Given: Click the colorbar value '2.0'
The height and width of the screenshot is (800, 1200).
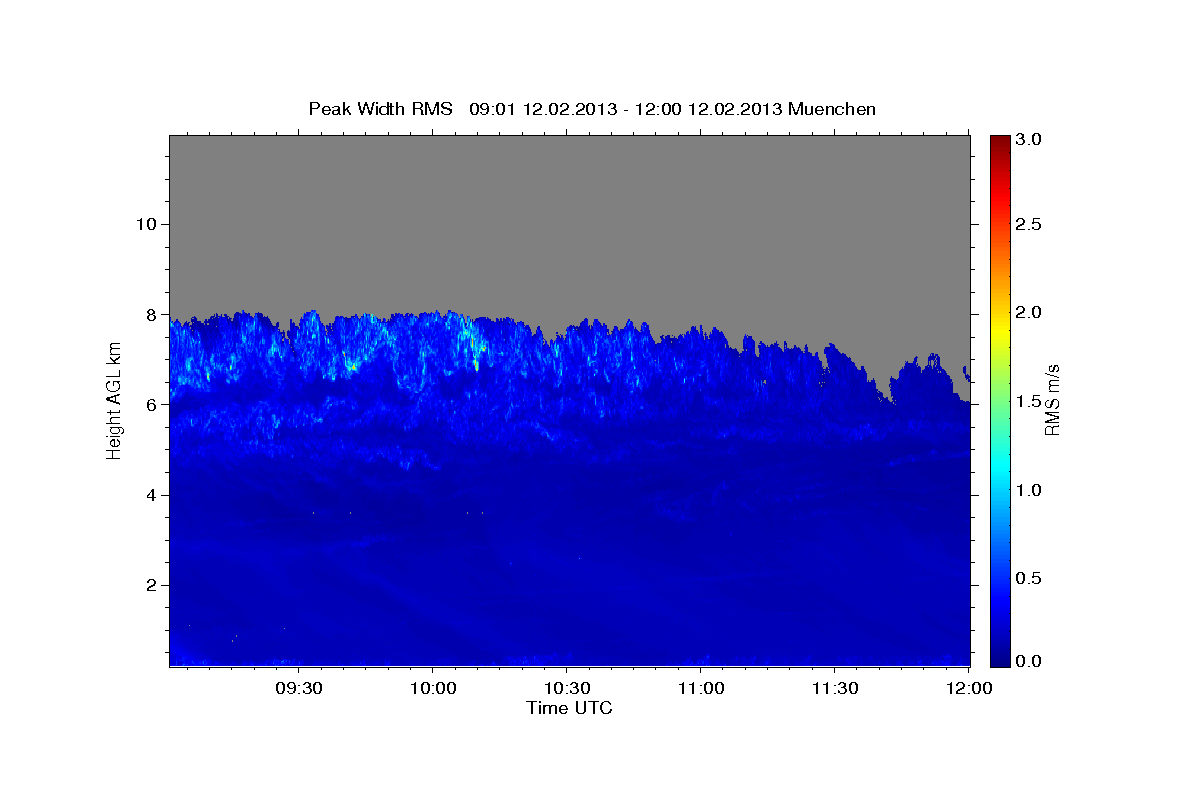Looking at the screenshot, I should click(x=1030, y=313).
